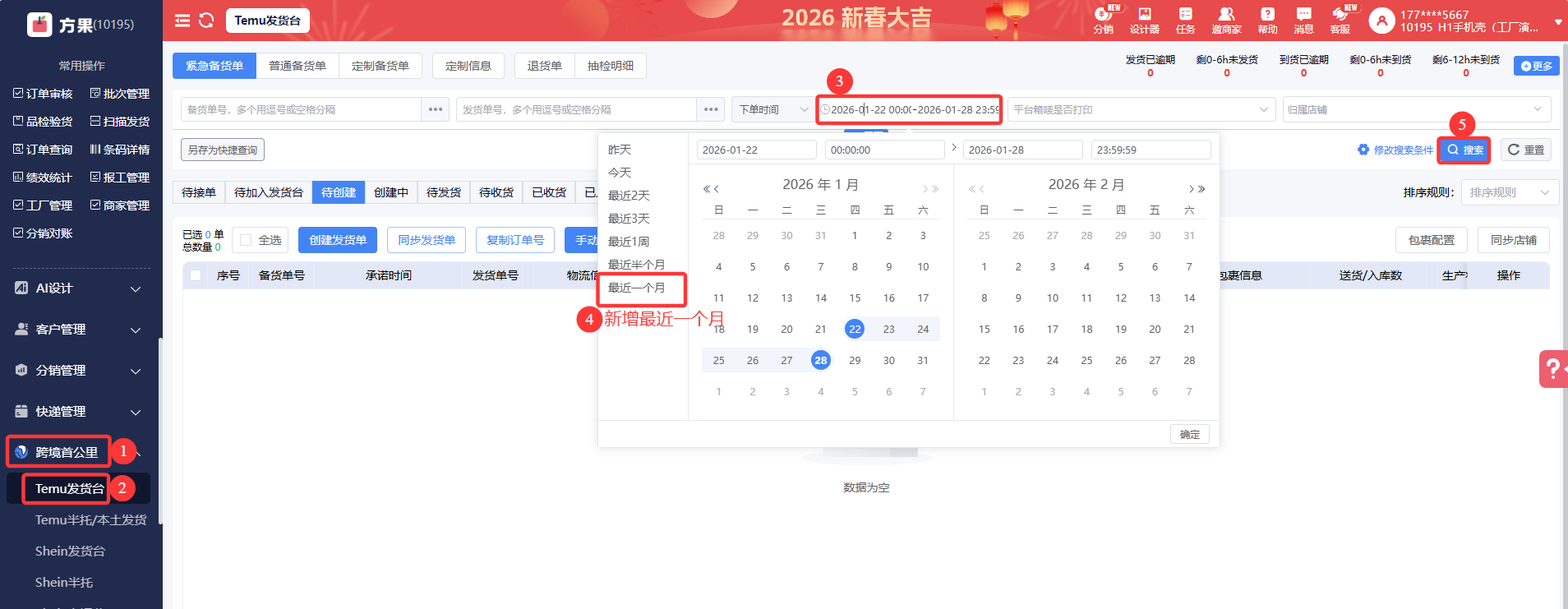
Task: Open the 下单时间 time-type dropdown
Action: (772, 109)
